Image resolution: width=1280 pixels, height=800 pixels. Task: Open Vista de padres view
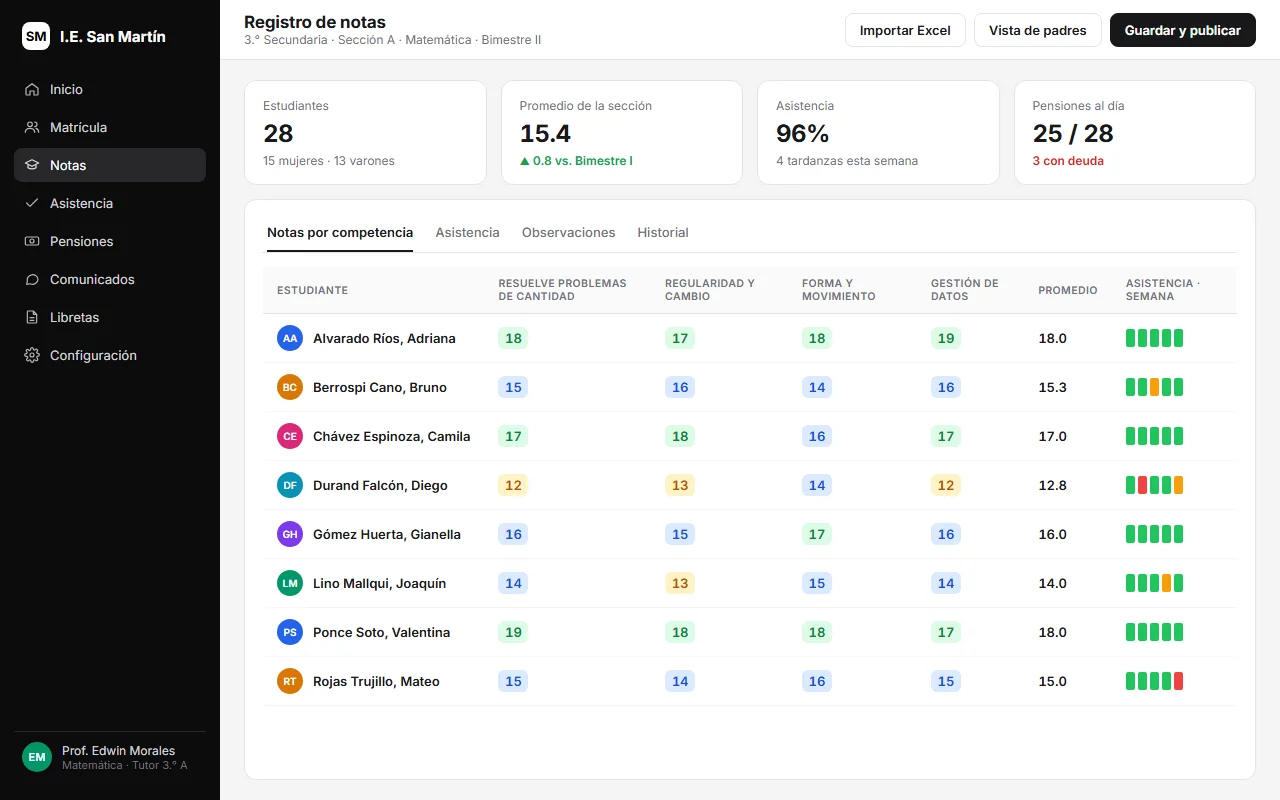tap(1038, 30)
